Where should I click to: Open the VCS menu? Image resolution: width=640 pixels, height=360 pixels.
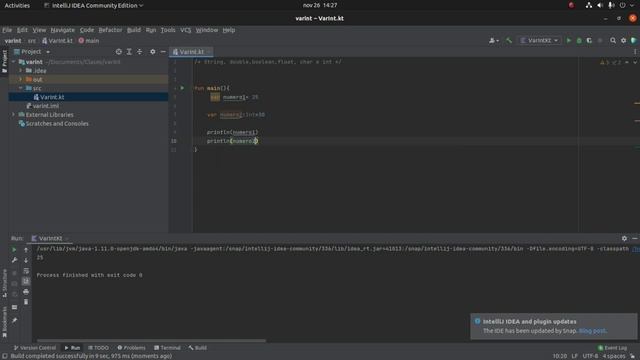point(185,30)
